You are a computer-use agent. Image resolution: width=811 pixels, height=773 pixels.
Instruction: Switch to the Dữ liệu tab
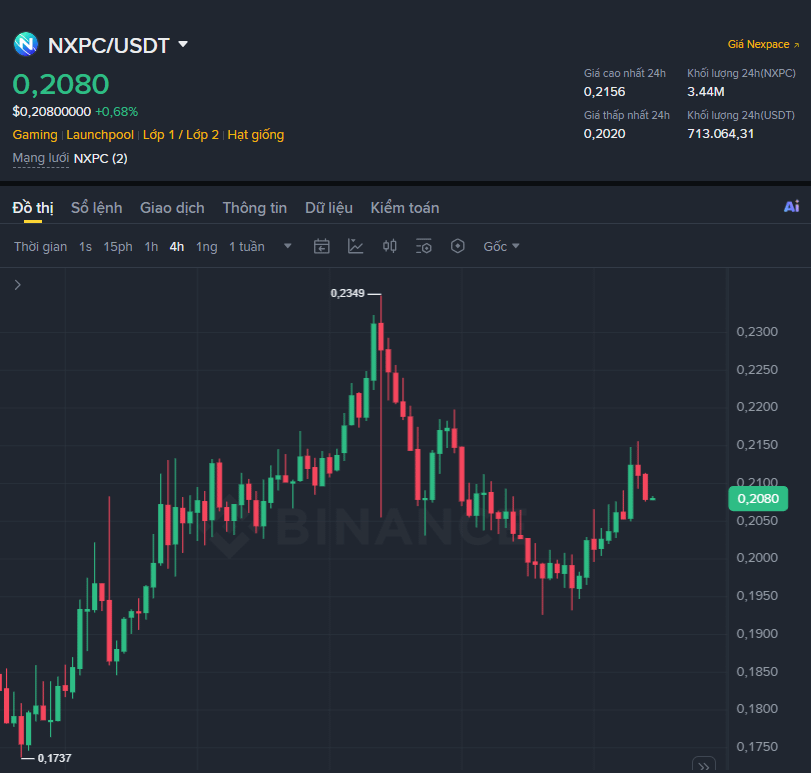pyautogui.click(x=328, y=208)
